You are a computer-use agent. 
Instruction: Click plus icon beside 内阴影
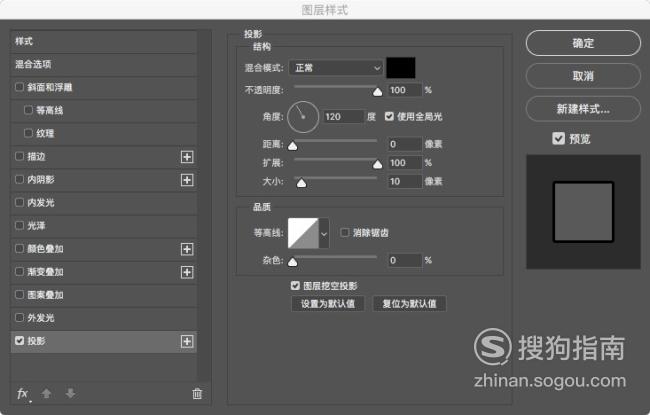click(x=187, y=180)
